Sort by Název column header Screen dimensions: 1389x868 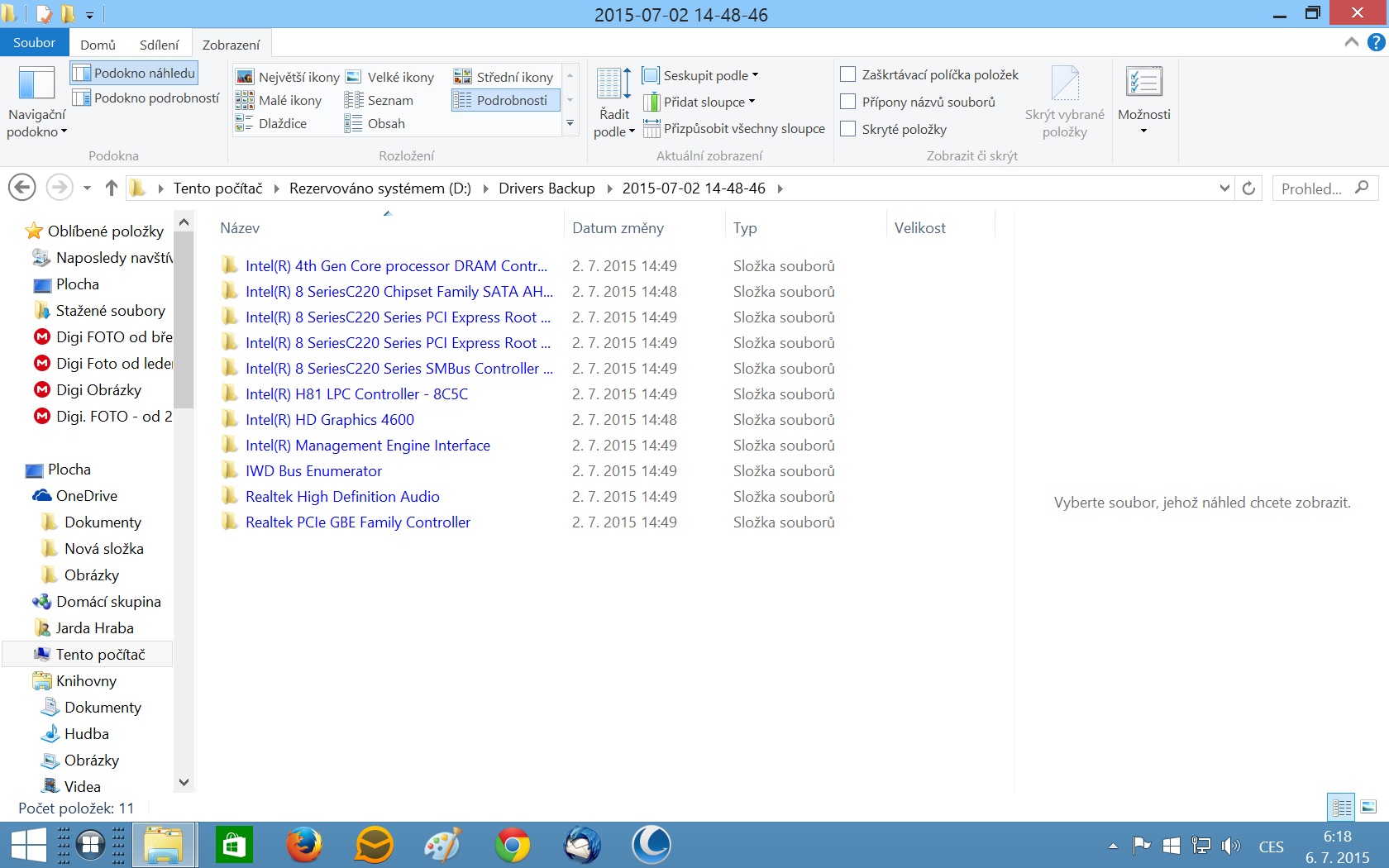coord(389,228)
